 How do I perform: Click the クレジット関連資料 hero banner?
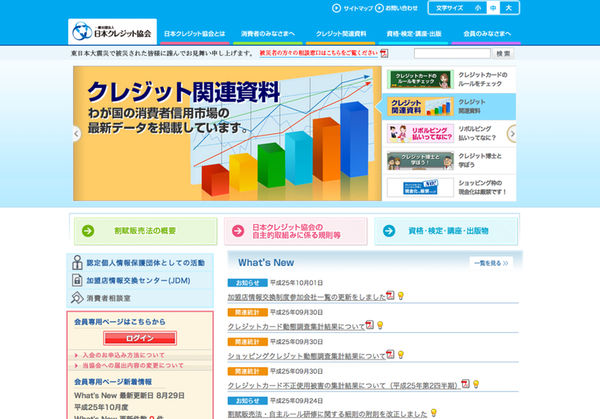tap(227, 133)
